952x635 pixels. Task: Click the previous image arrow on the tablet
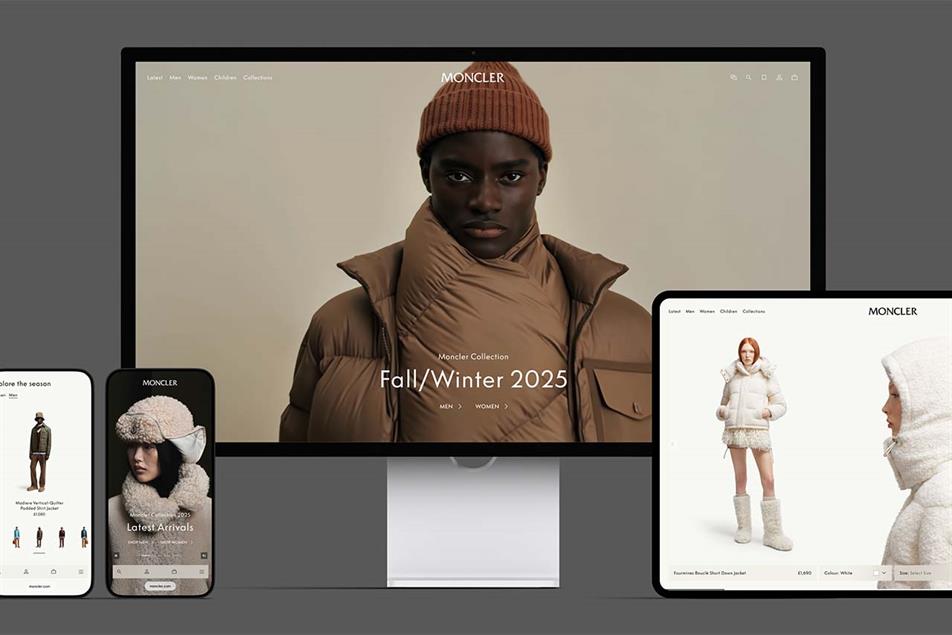[x=672, y=444]
